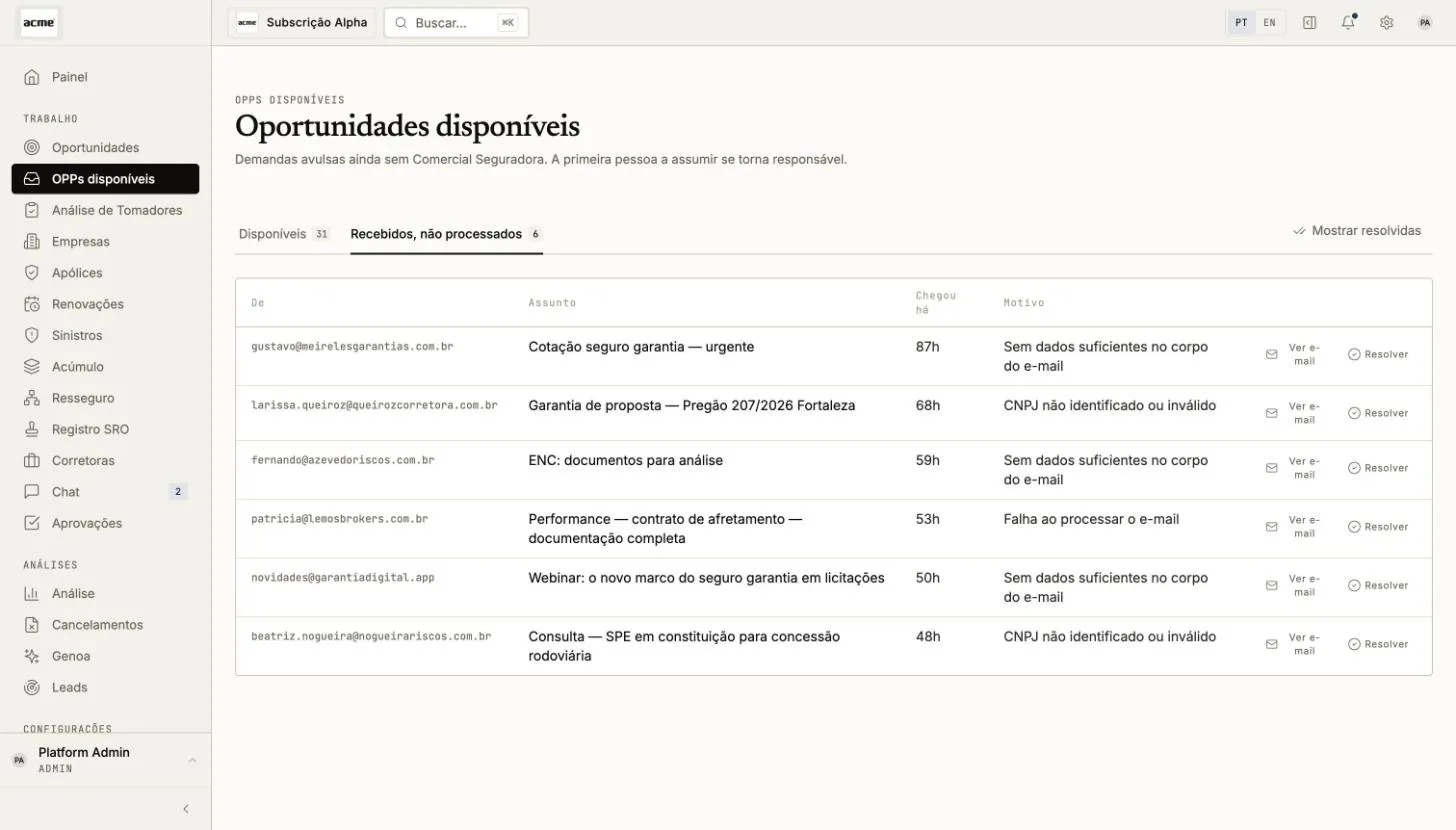The width and height of the screenshot is (1456, 830).
Task: Click 'Falha ao processar o e-mail' reason
Action: [x=1091, y=520]
